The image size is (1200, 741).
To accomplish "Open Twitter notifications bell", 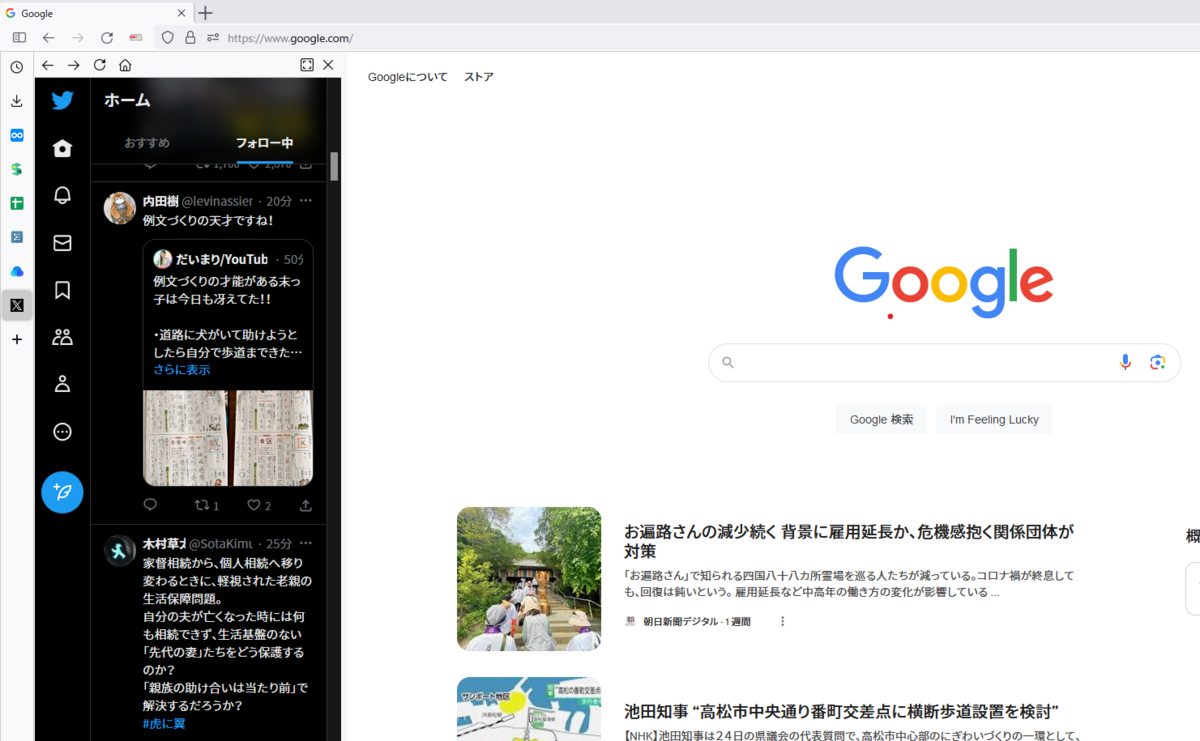I will point(62,195).
